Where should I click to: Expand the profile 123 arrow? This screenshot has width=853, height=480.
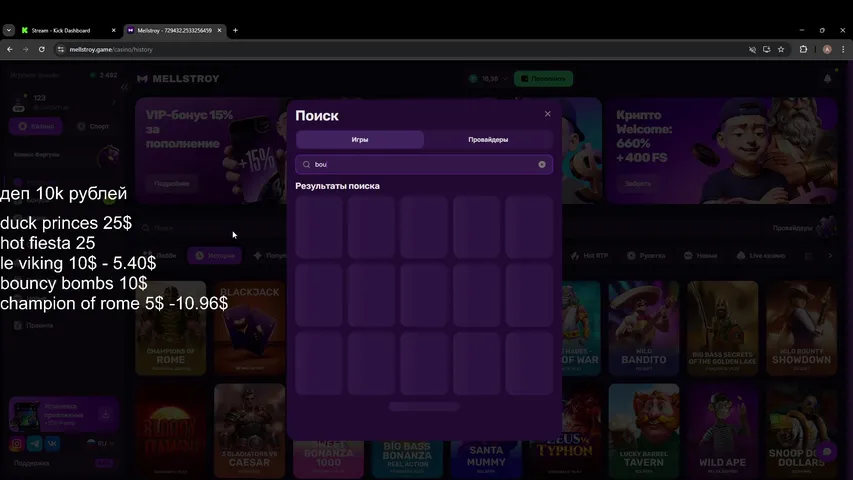click(114, 102)
